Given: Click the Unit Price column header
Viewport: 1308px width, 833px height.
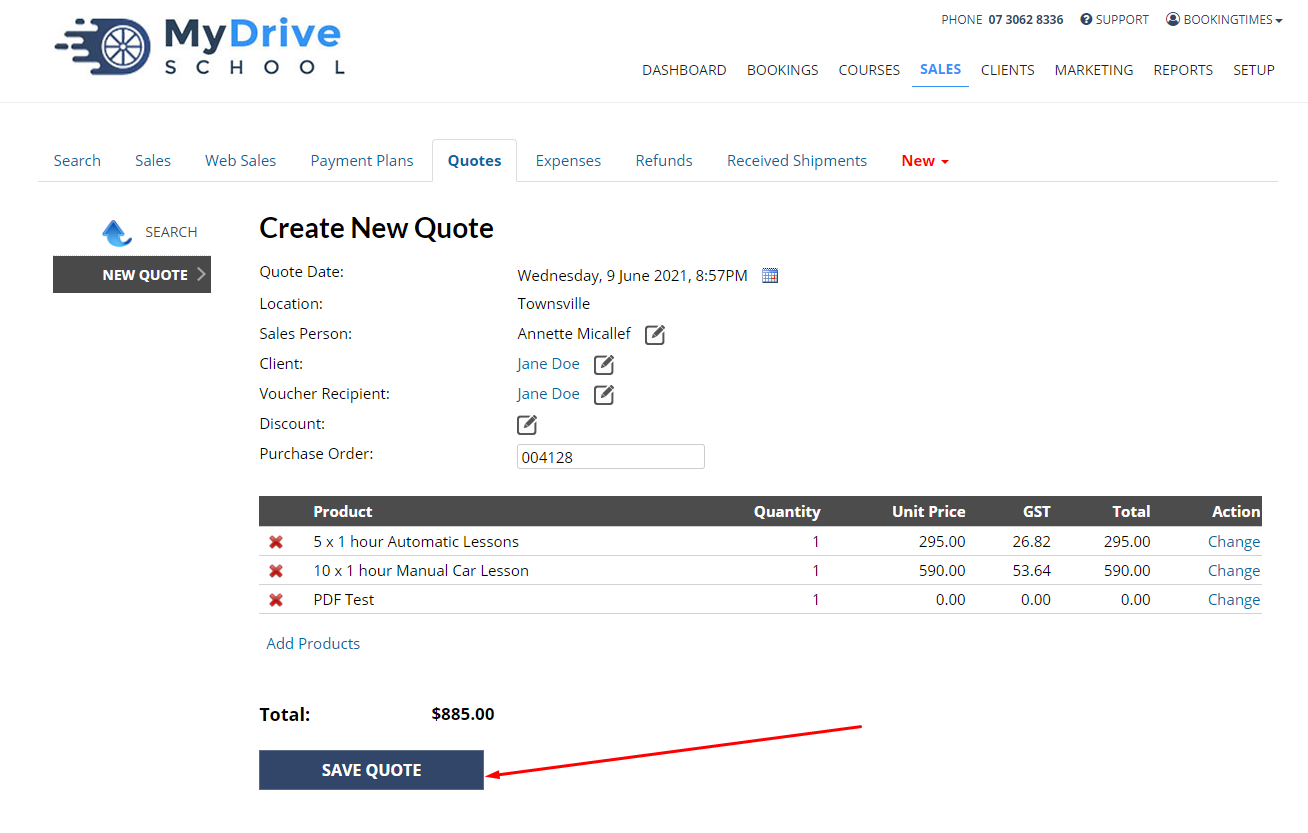Looking at the screenshot, I should point(929,512).
